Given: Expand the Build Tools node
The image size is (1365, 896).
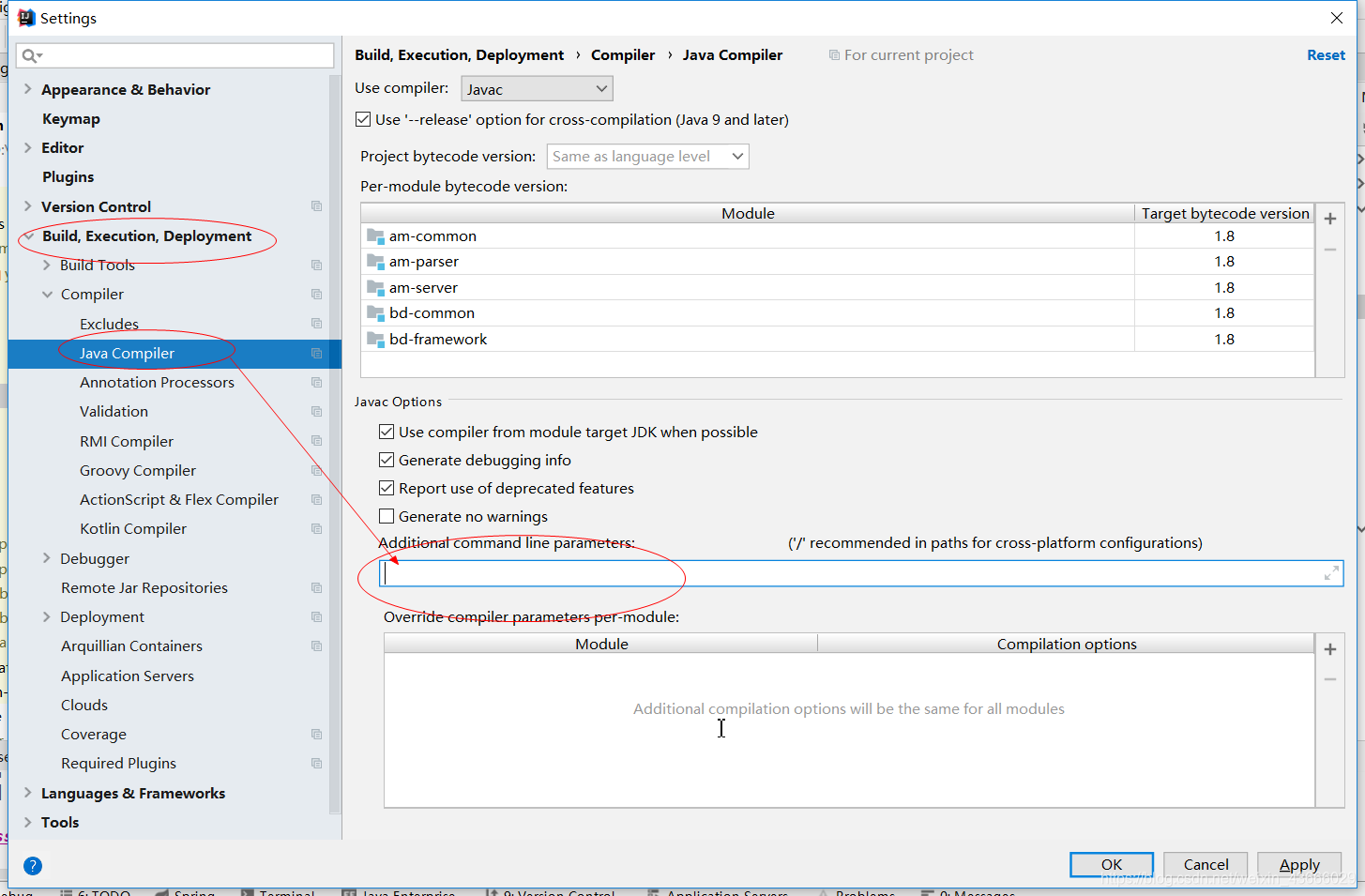Looking at the screenshot, I should click(x=47, y=266).
